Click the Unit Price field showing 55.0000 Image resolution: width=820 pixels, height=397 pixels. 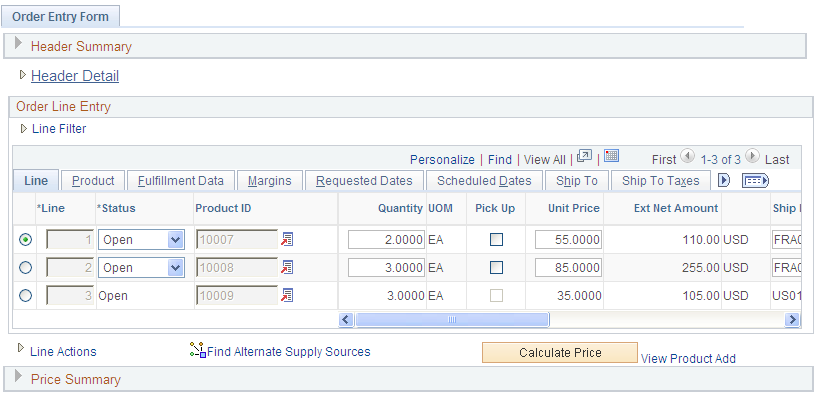(568, 240)
